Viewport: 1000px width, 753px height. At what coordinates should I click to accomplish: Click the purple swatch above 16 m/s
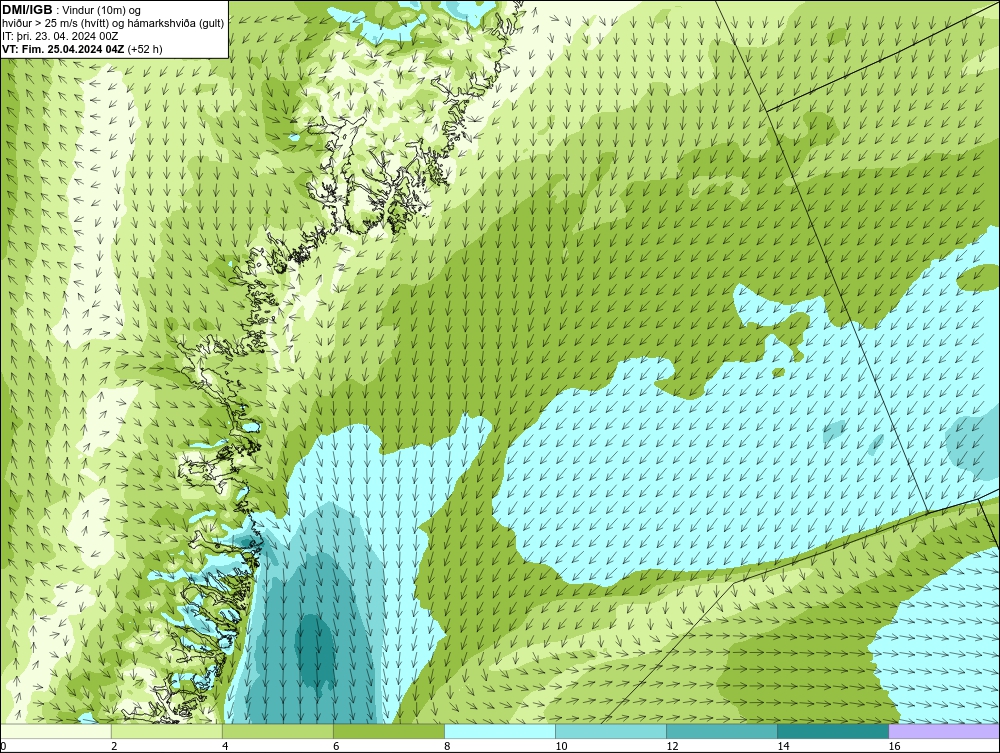click(x=944, y=731)
